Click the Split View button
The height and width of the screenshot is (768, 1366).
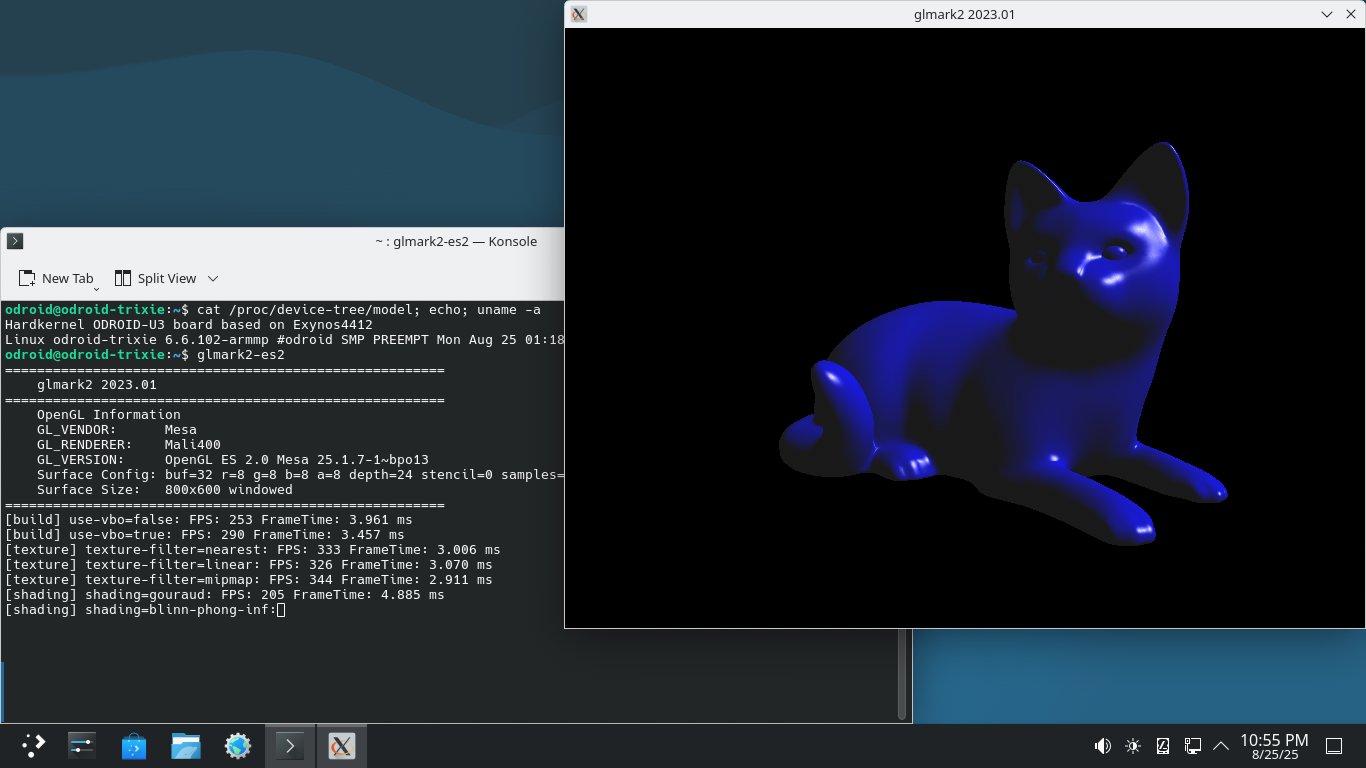pos(156,279)
